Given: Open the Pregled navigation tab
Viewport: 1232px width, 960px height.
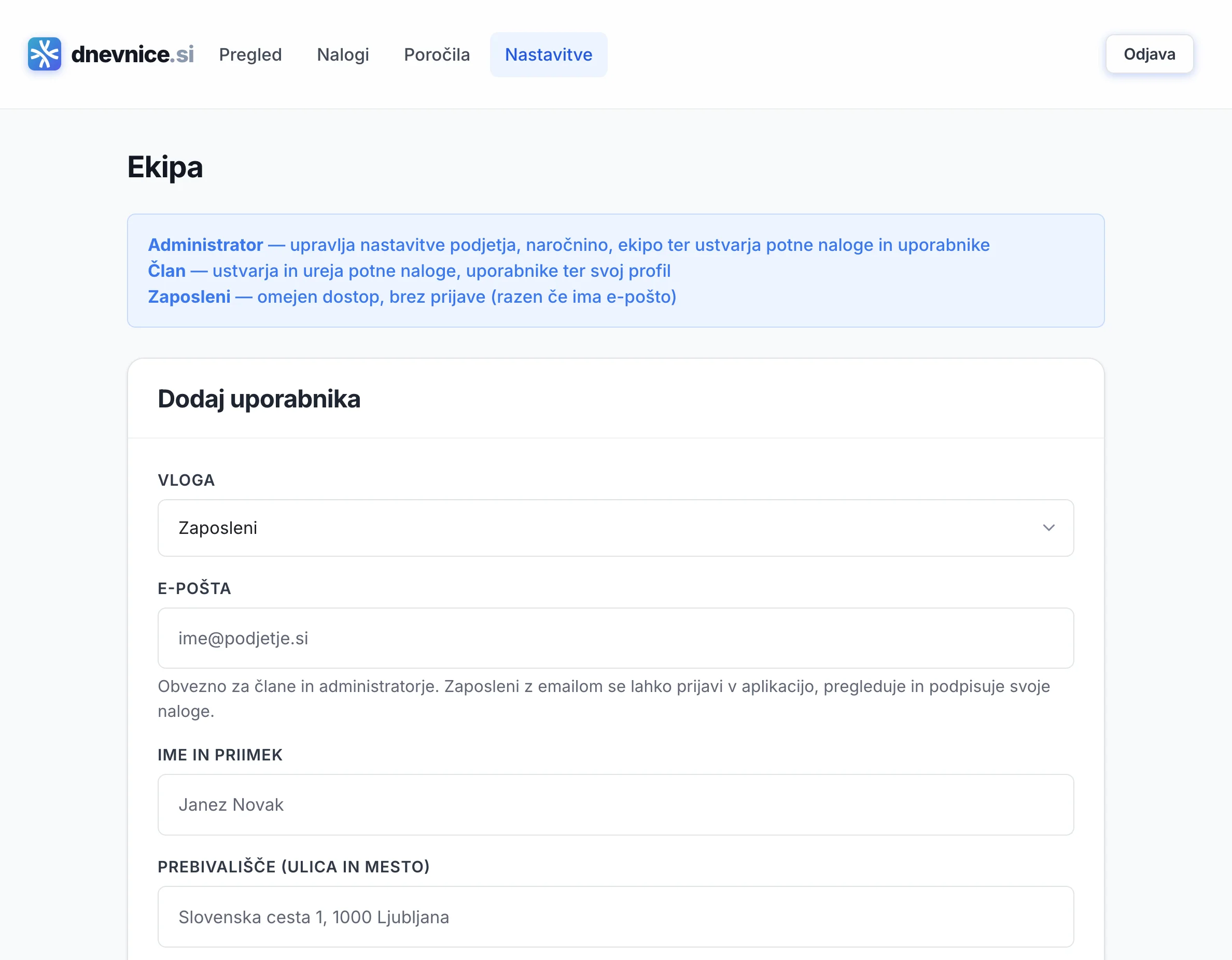Looking at the screenshot, I should [x=250, y=55].
